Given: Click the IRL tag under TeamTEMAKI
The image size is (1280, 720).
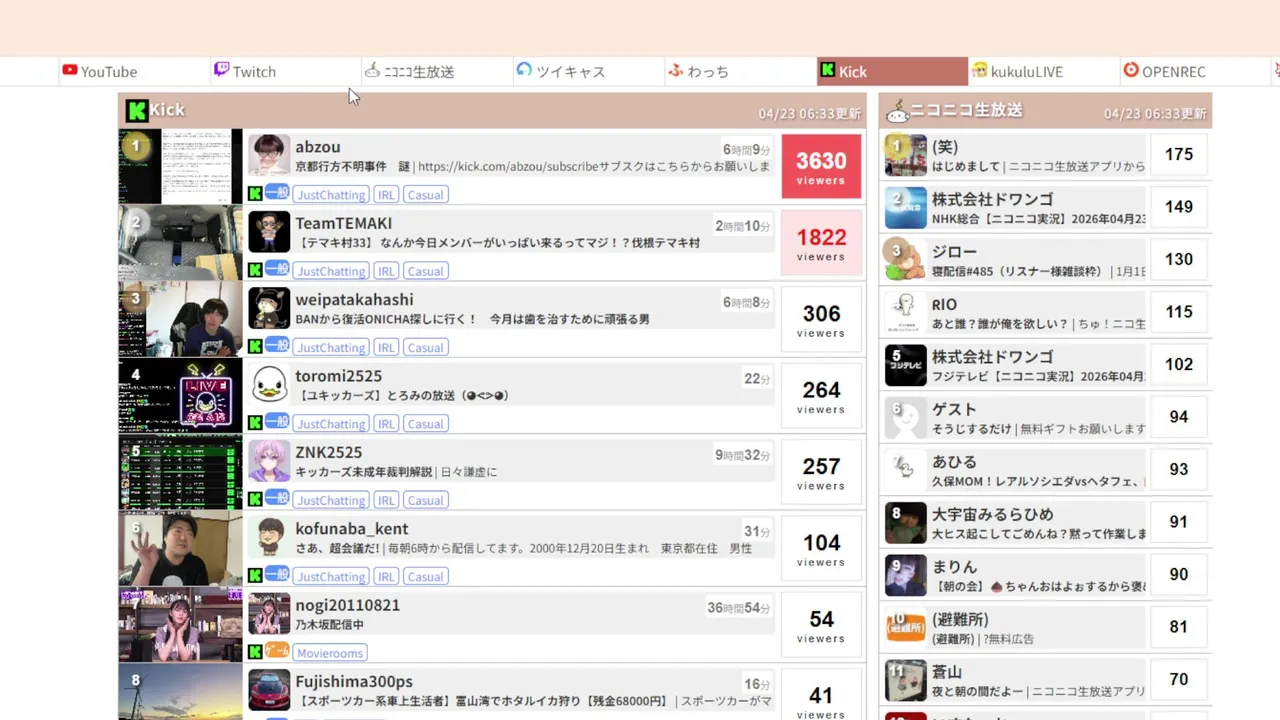Looking at the screenshot, I should pyautogui.click(x=386, y=271).
